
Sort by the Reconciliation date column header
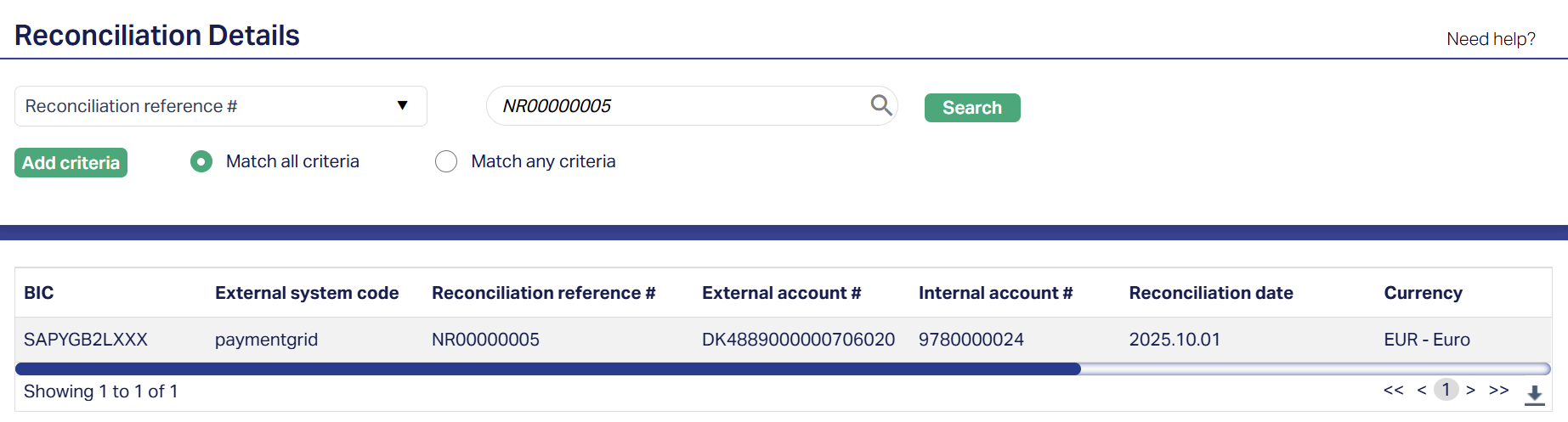1211,293
